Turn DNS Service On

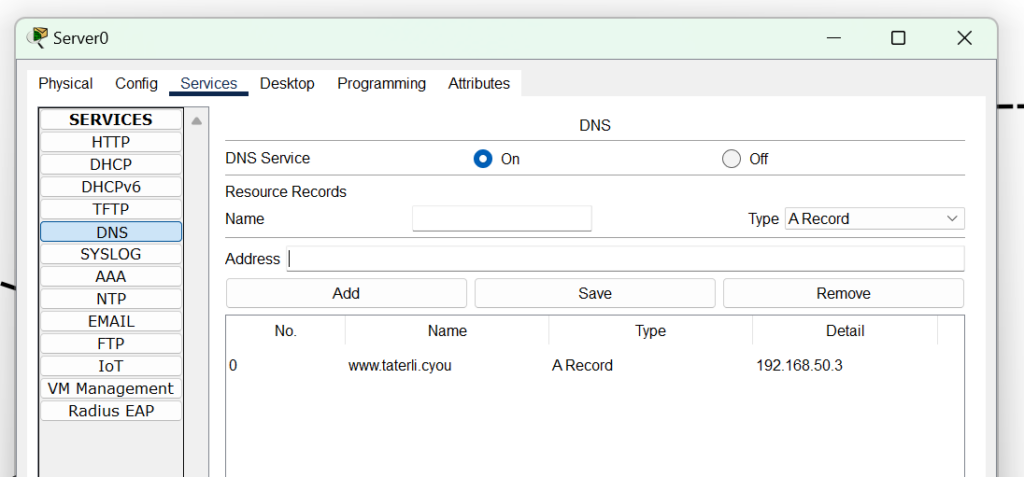pos(483,159)
